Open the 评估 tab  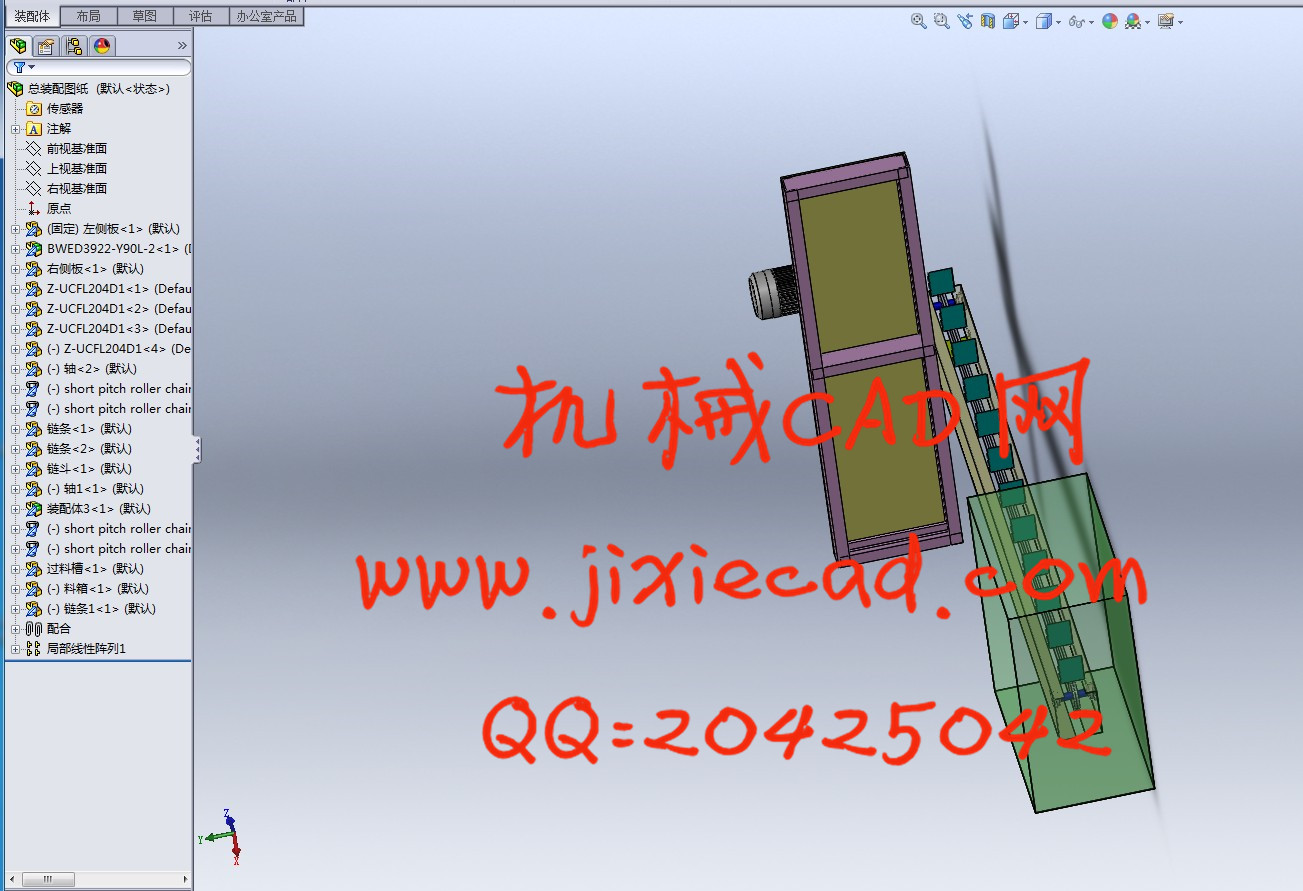click(x=200, y=16)
